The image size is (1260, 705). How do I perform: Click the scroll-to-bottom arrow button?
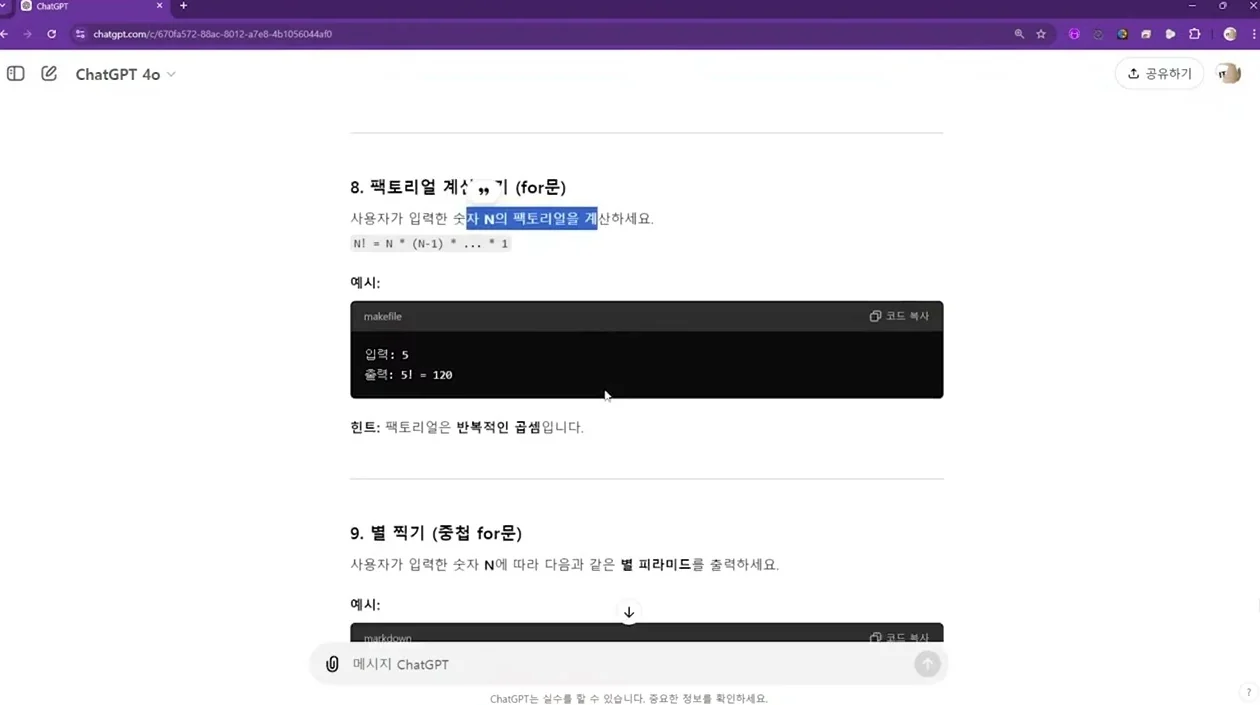pos(629,612)
